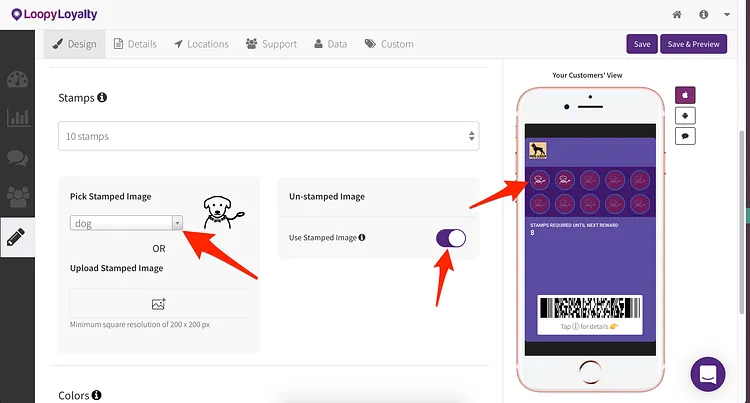
Task: Select the Apple preview mode icon
Action: tap(685, 95)
